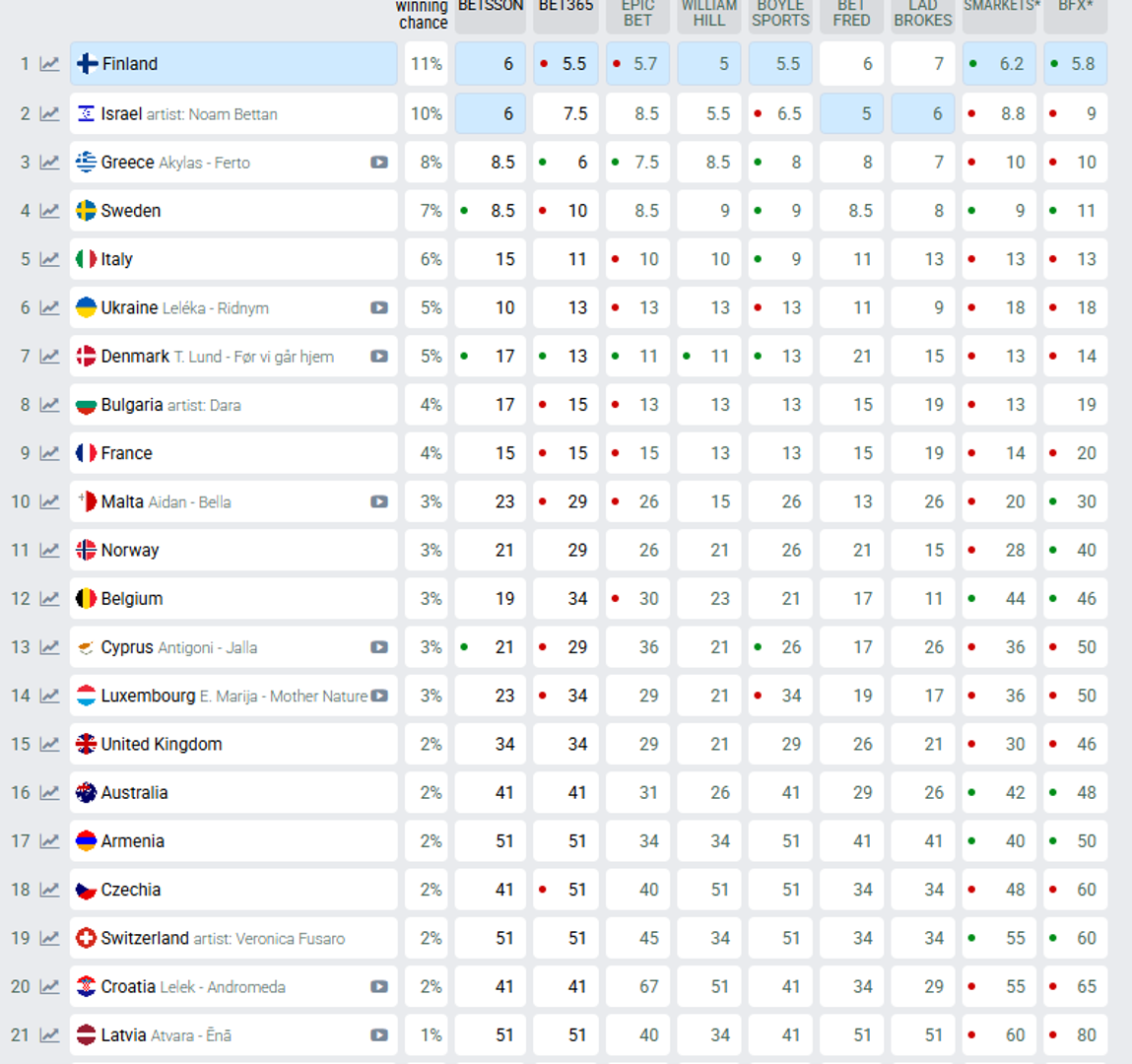1132x1064 pixels.
Task: Click the WILLIAM HILL bookmaker header
Action: [708, 13]
